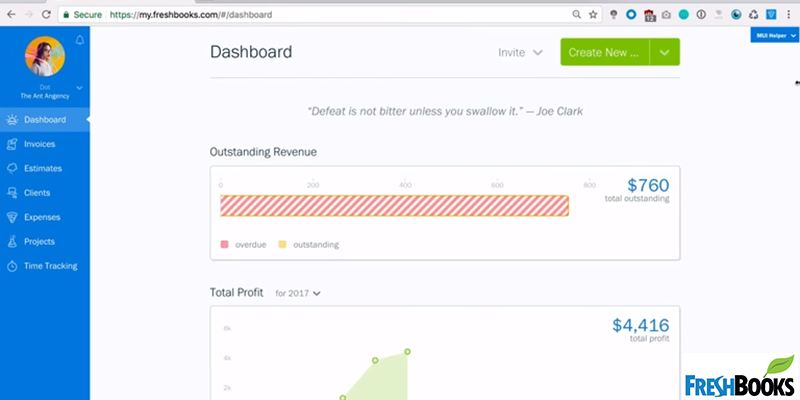This screenshot has height=400, width=800.
Task: Click the Clients sidebar icon
Action: (x=12, y=193)
